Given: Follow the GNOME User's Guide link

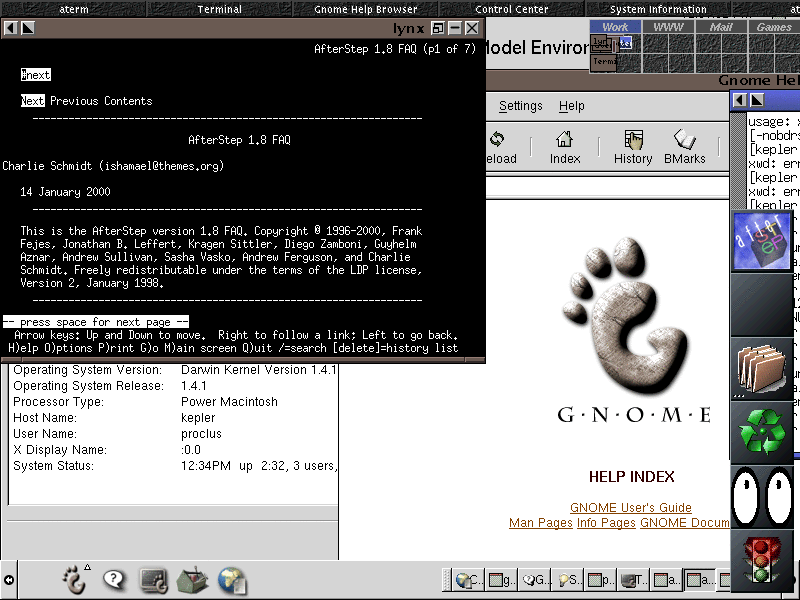Looking at the screenshot, I should click(x=631, y=508).
